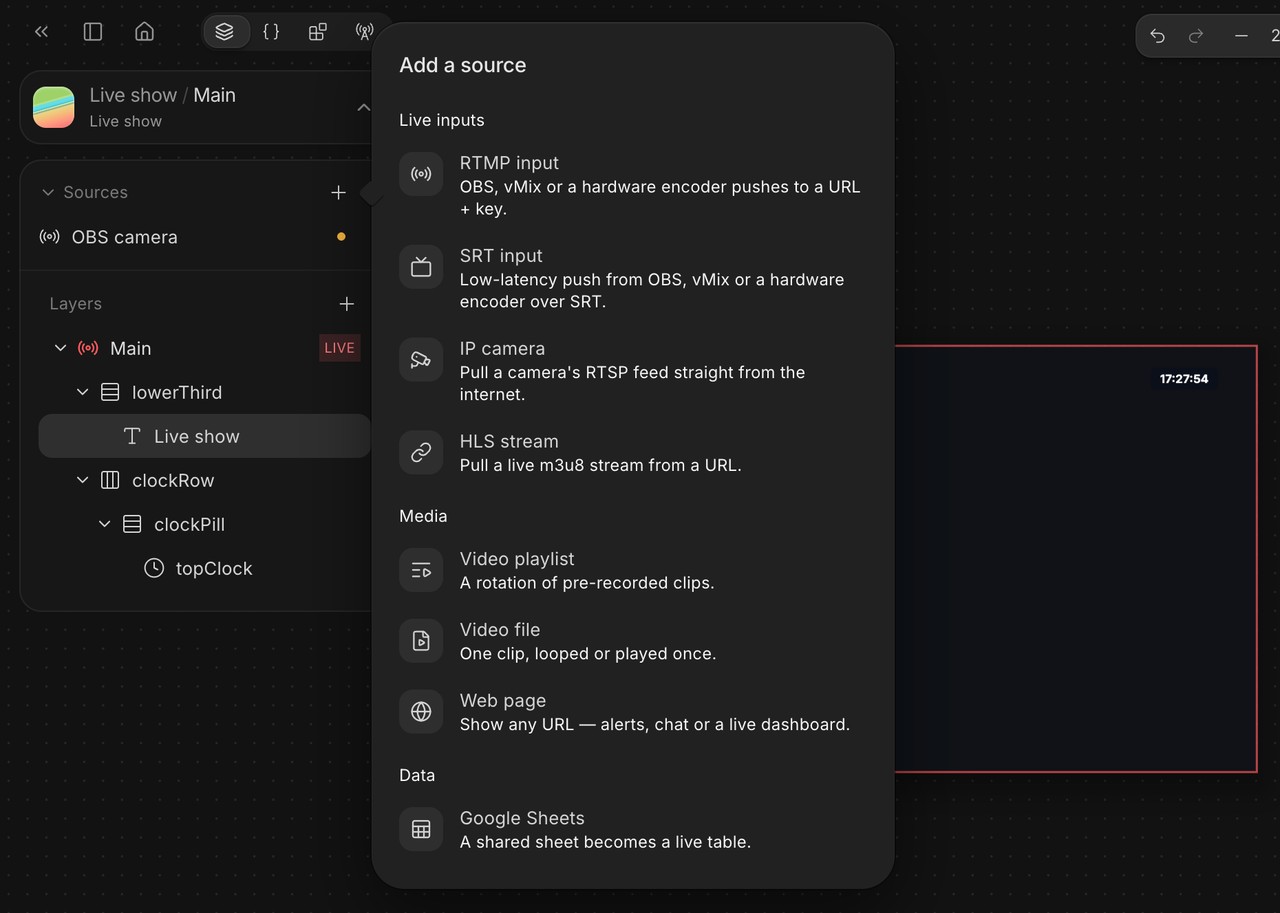The width and height of the screenshot is (1280, 913).
Task: Click the Video file document icon
Action: (x=421, y=641)
